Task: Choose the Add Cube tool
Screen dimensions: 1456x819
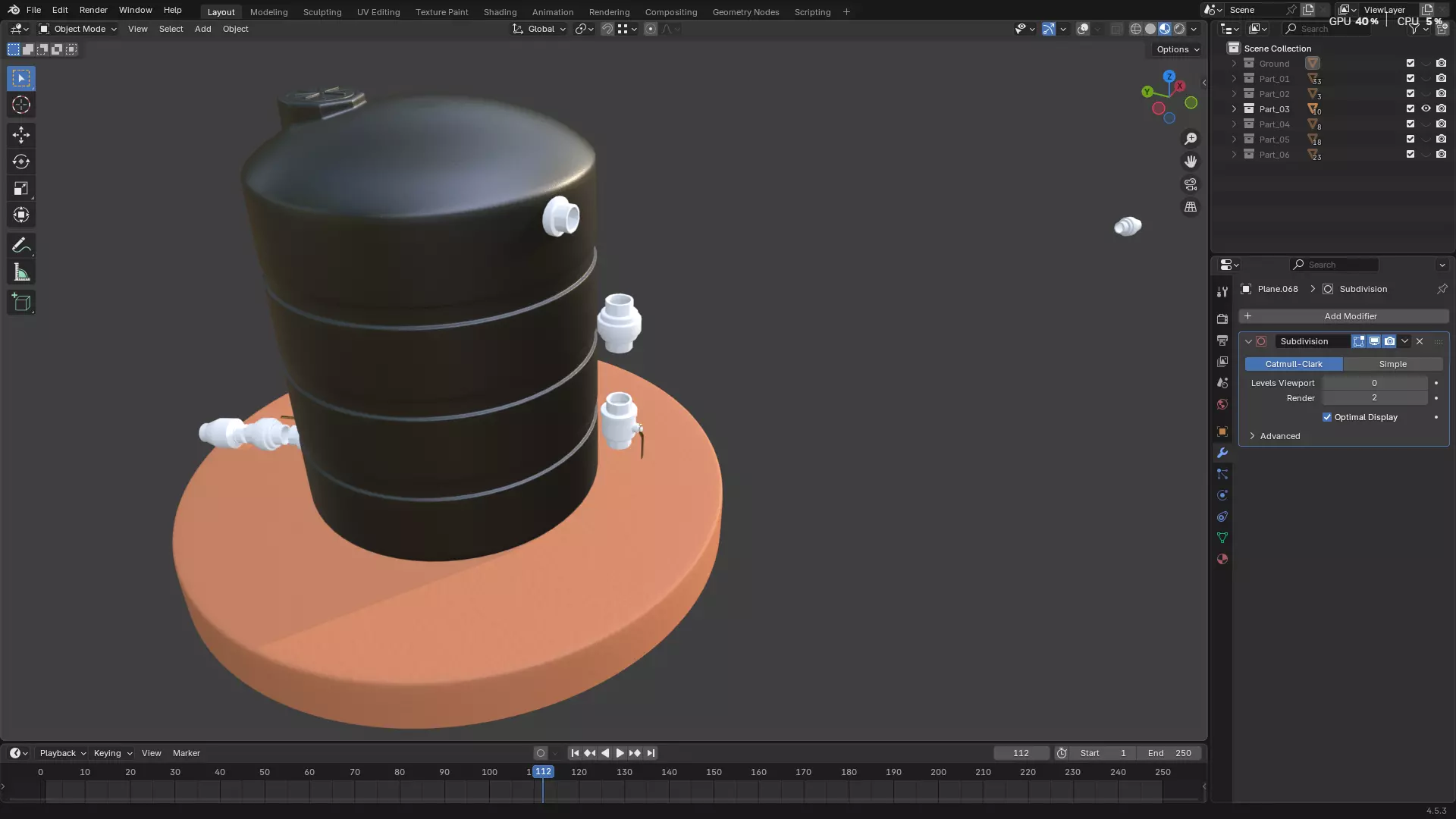Action: pyautogui.click(x=21, y=303)
